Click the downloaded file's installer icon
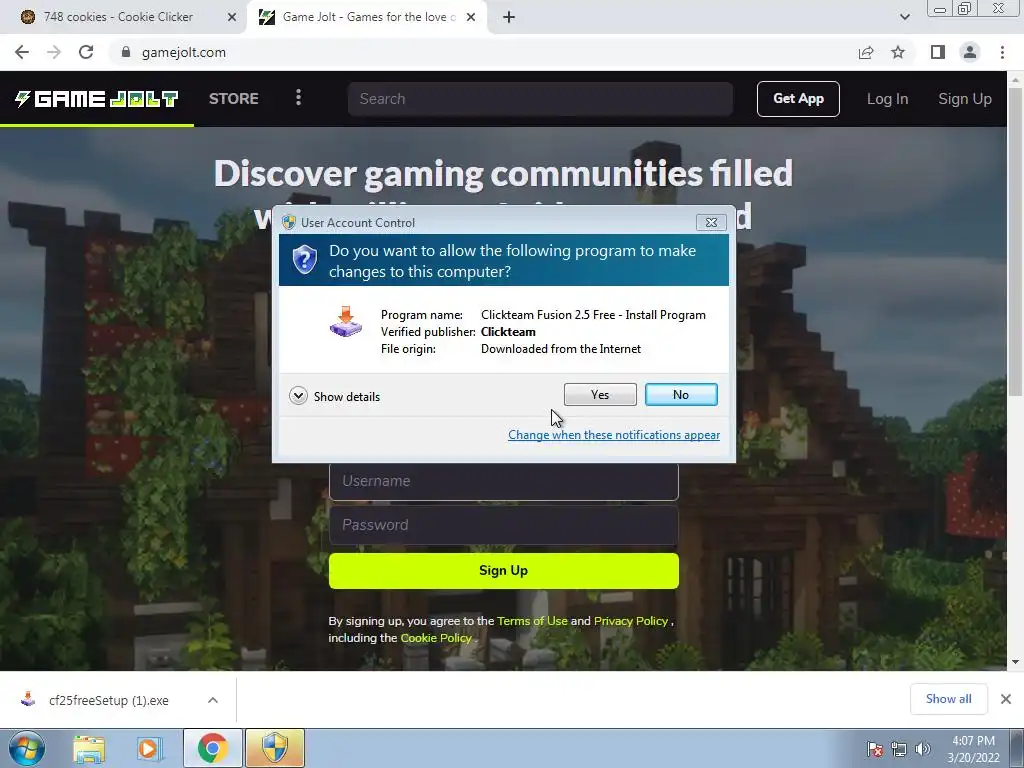The height and width of the screenshot is (768, 1024). tap(27, 699)
